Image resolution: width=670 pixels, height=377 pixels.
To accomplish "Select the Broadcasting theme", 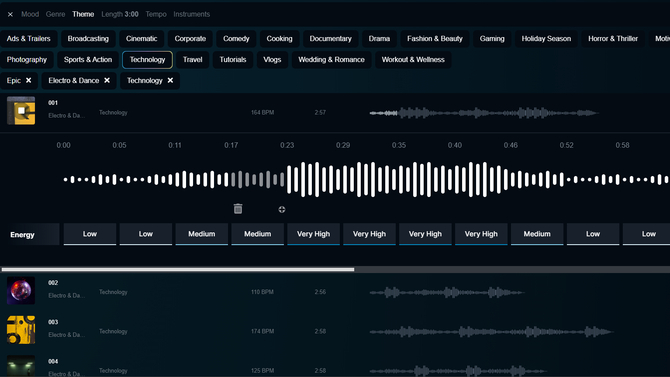I will point(88,38).
